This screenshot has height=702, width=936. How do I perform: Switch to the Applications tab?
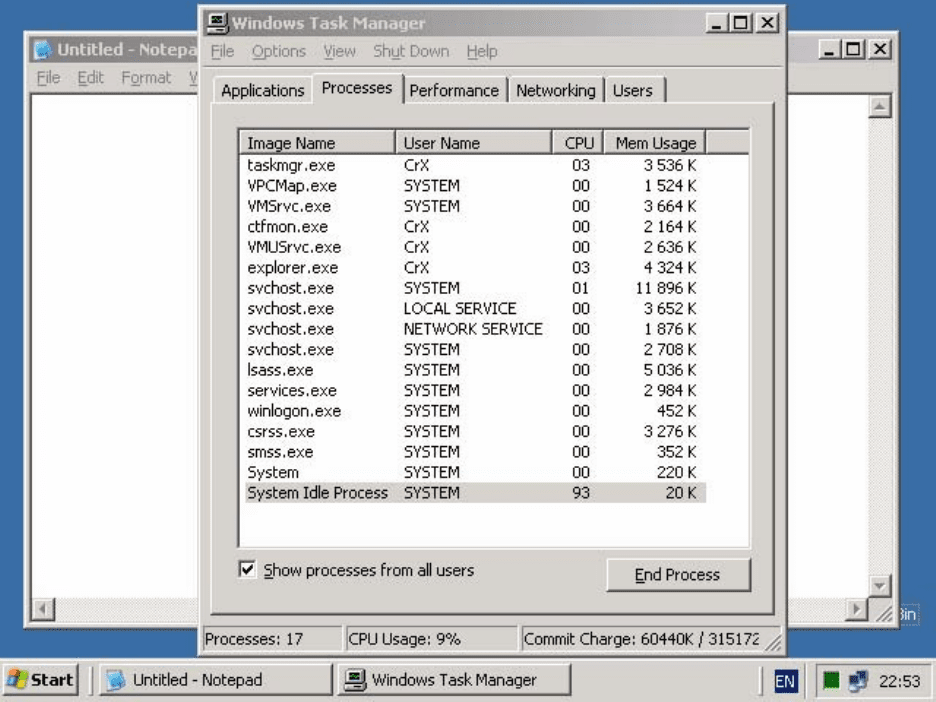[263, 91]
